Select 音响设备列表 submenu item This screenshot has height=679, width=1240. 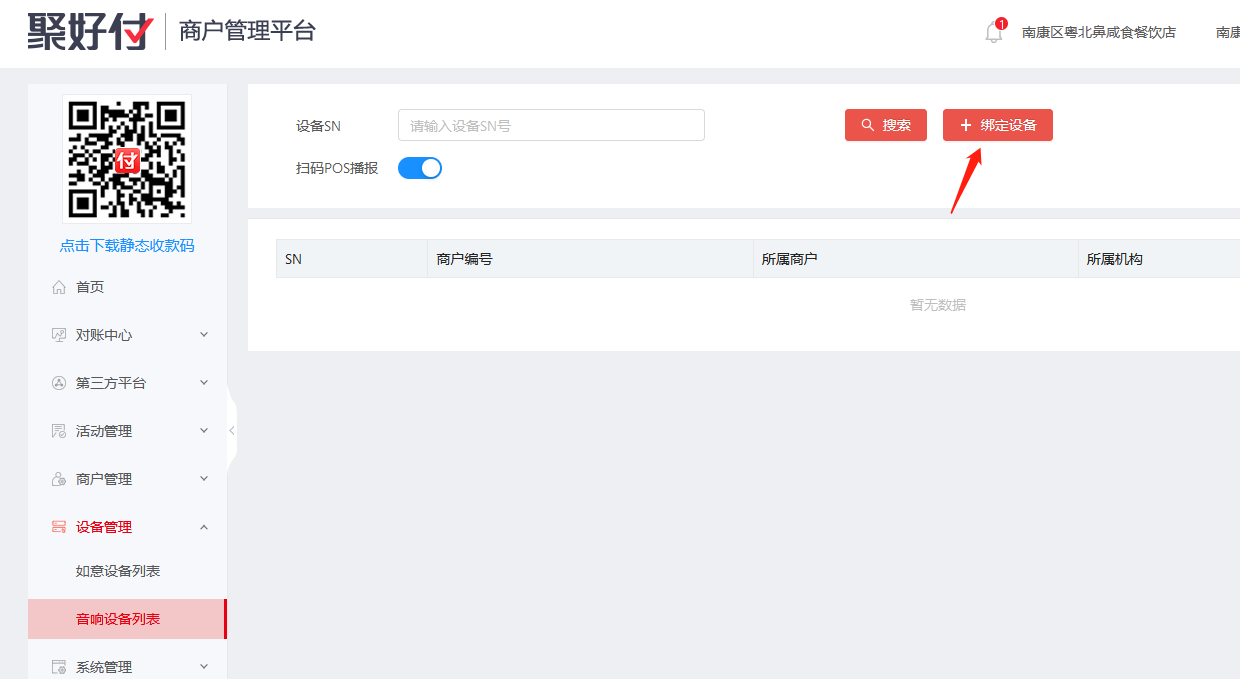[x=127, y=619]
